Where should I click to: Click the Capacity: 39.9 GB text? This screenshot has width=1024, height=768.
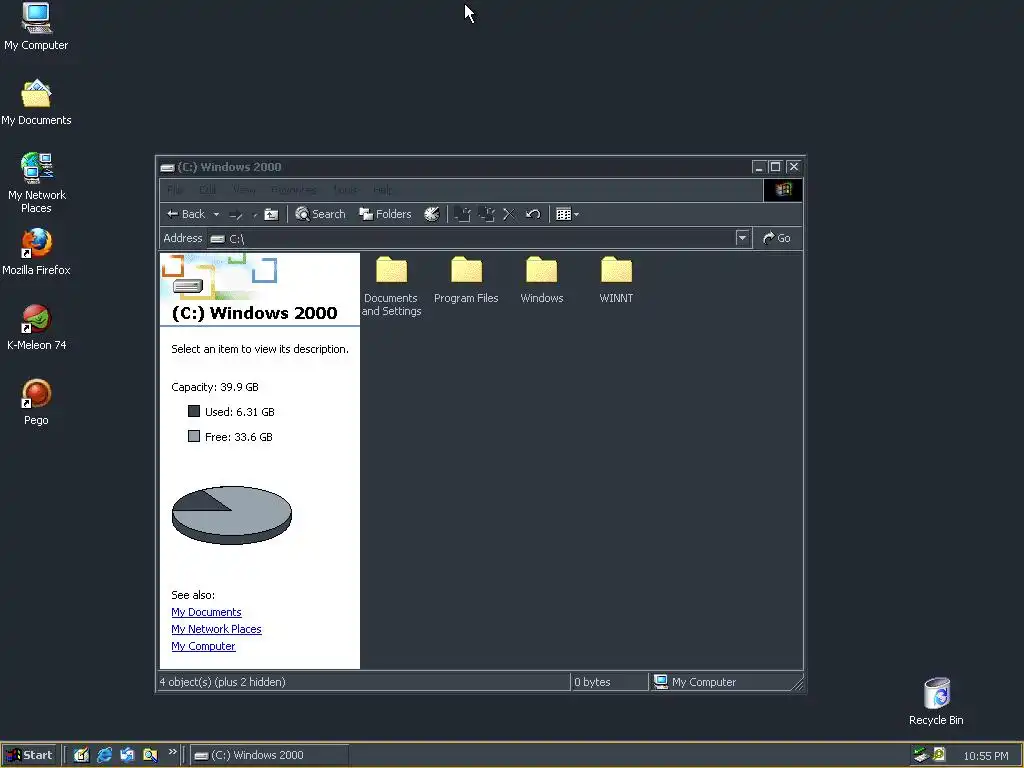pyautogui.click(x=215, y=387)
